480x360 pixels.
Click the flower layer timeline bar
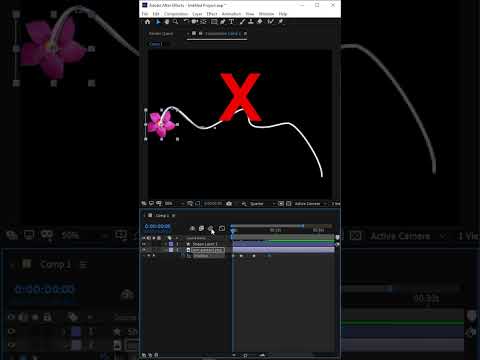[x=283, y=250]
